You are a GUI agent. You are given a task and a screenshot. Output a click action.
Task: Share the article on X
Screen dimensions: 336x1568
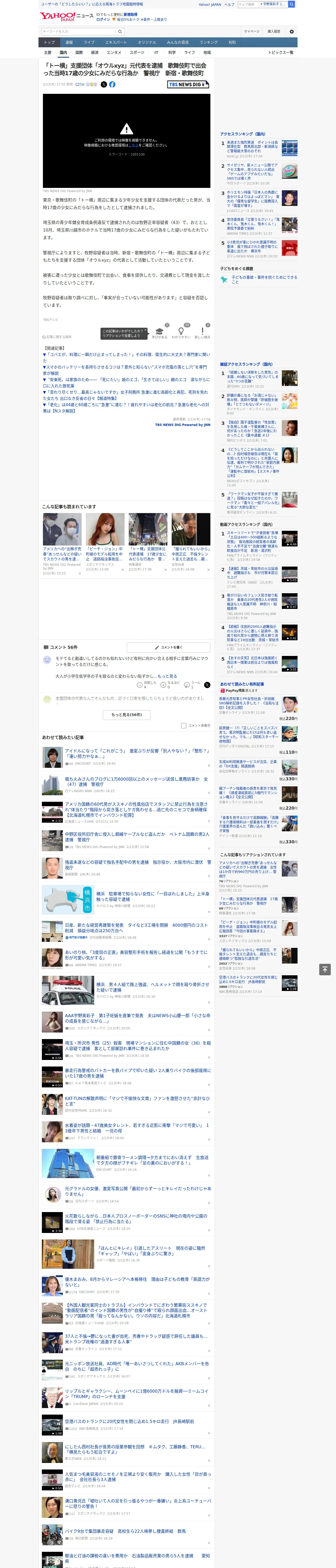[104, 85]
